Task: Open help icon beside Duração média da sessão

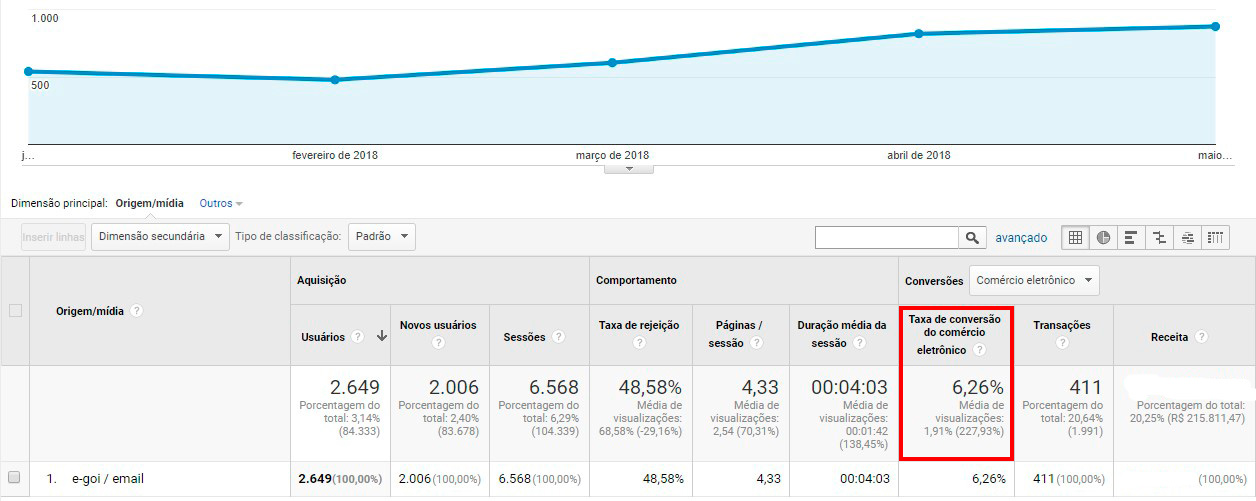Action: tap(859, 343)
